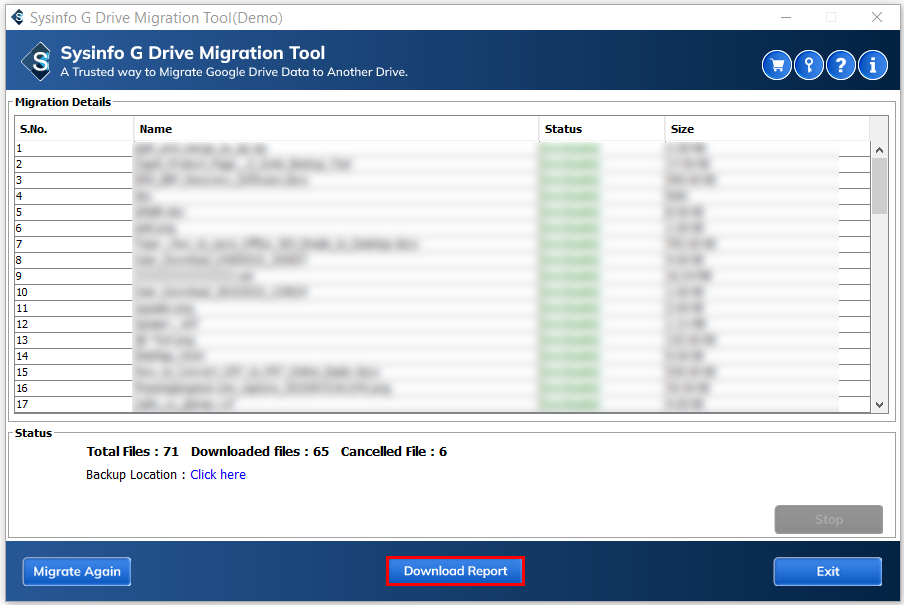Select row with serial number 16
The height and width of the screenshot is (605, 904).
pyautogui.click(x=442, y=388)
